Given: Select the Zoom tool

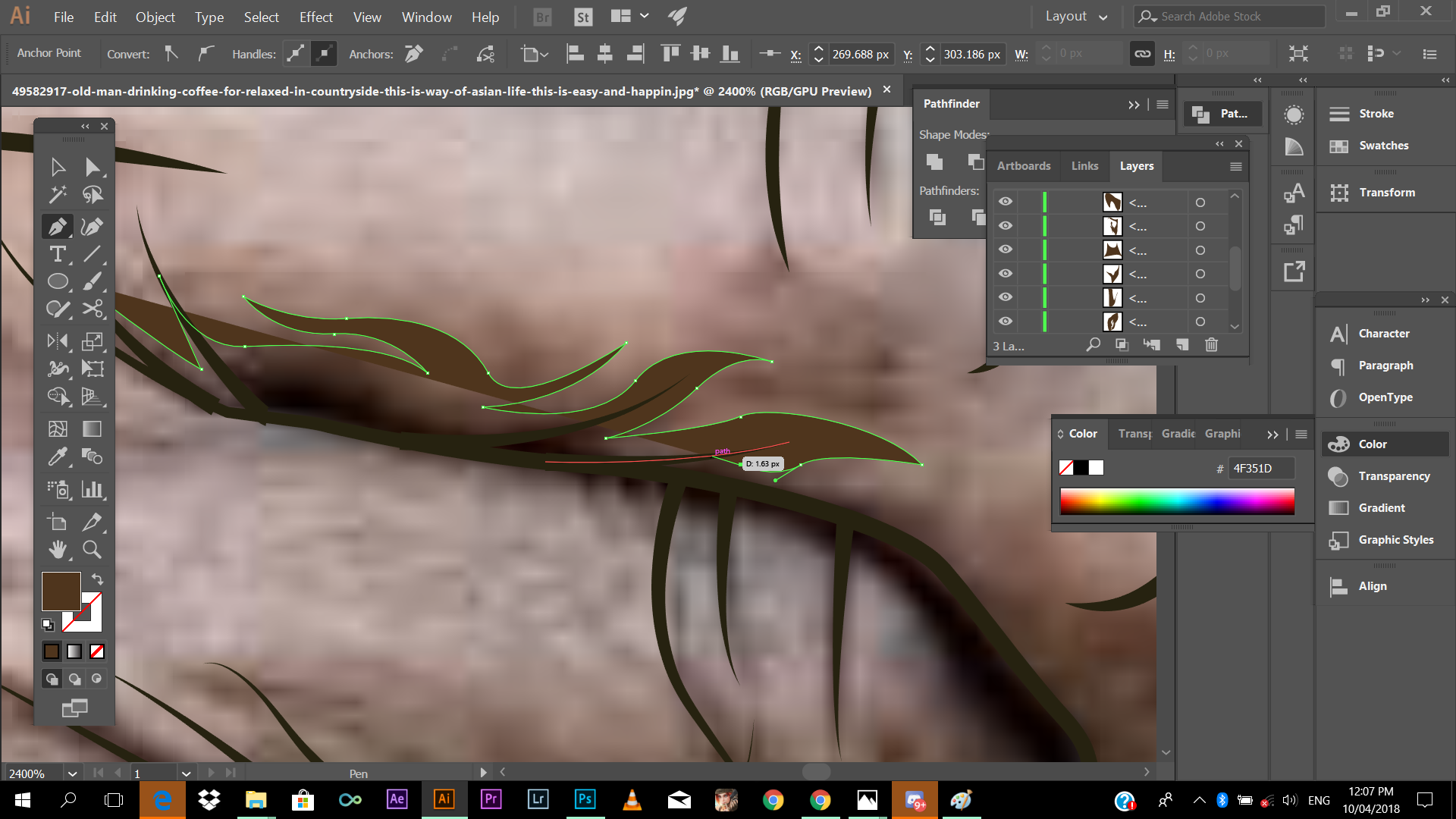Looking at the screenshot, I should (x=93, y=549).
